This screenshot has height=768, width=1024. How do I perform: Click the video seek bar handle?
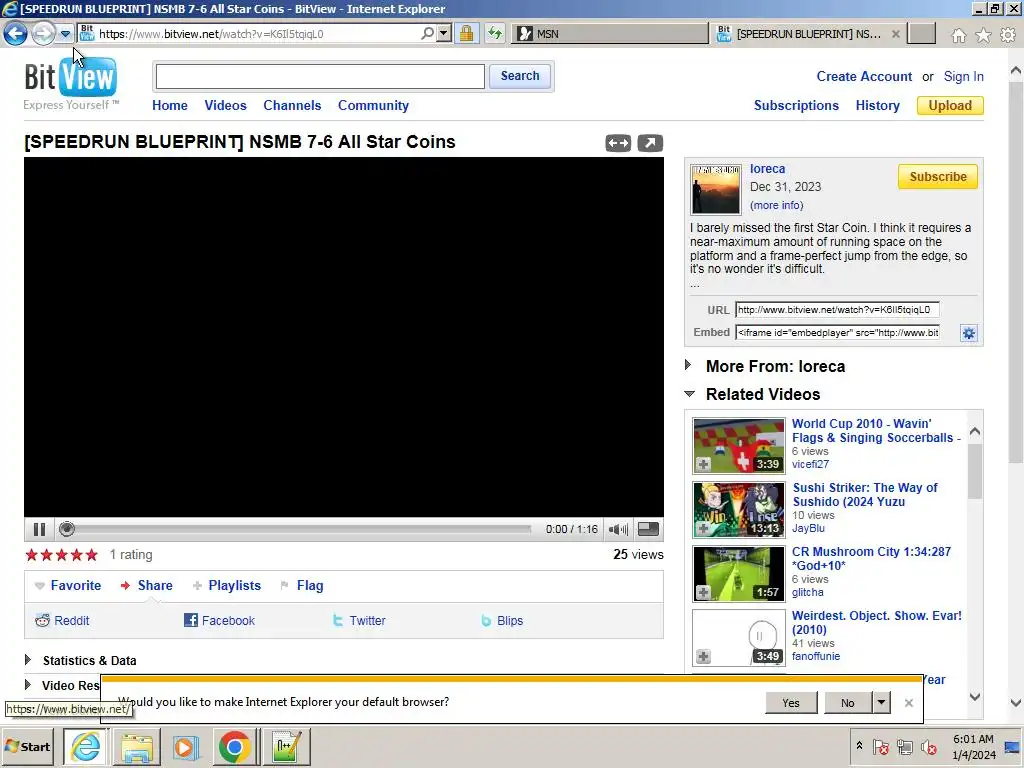pos(67,529)
